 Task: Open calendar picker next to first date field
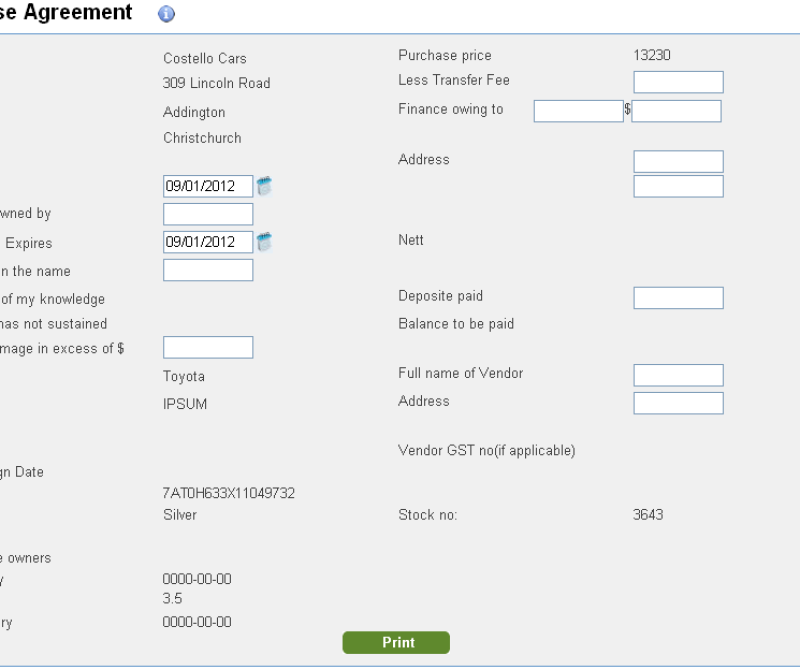(264, 186)
